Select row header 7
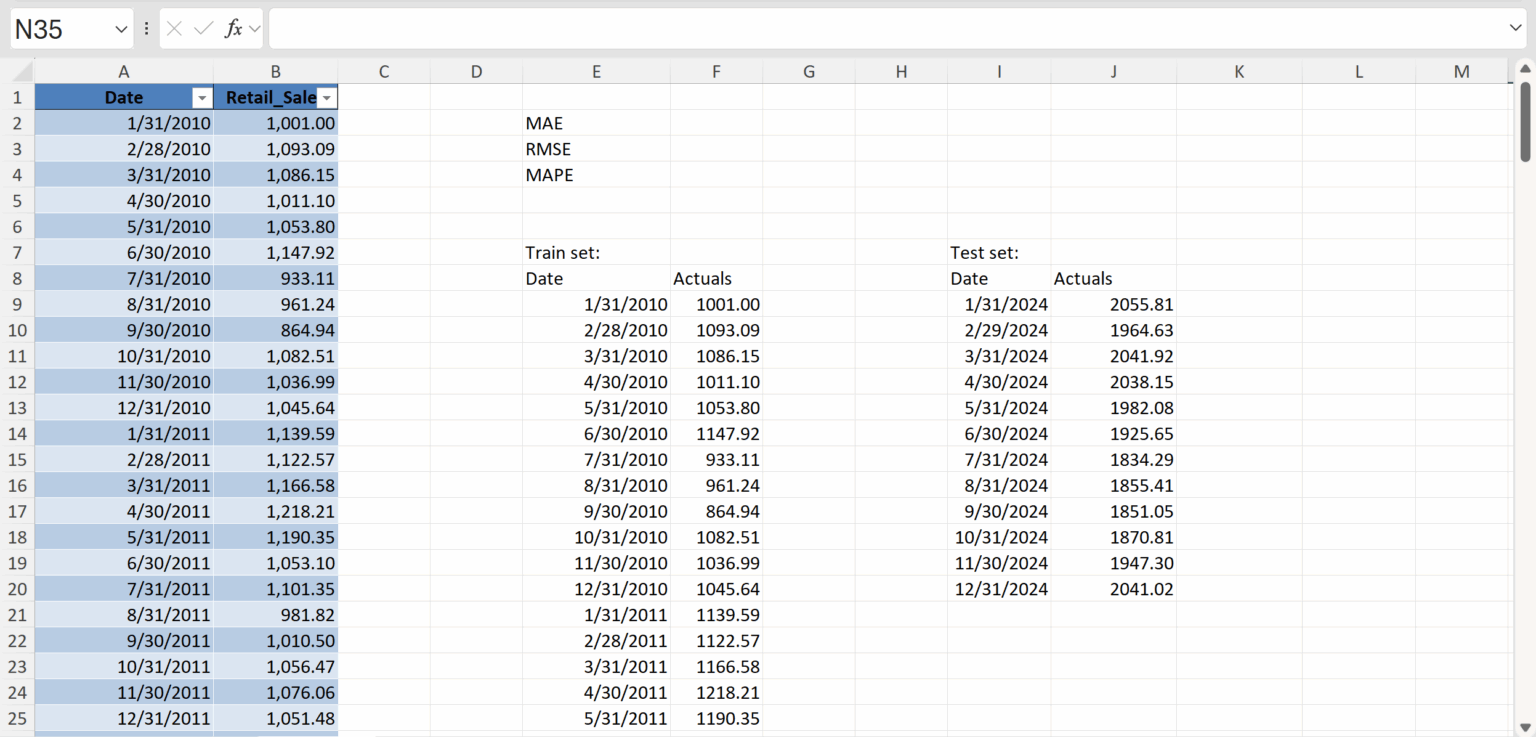 click(x=17, y=253)
